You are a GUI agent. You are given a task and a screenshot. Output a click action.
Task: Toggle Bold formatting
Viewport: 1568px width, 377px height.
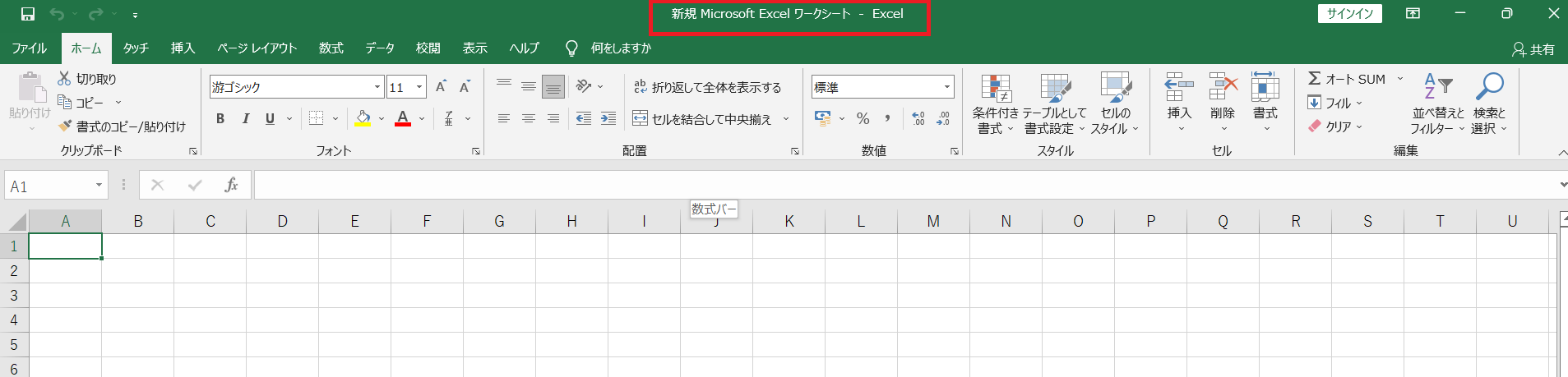(220, 119)
